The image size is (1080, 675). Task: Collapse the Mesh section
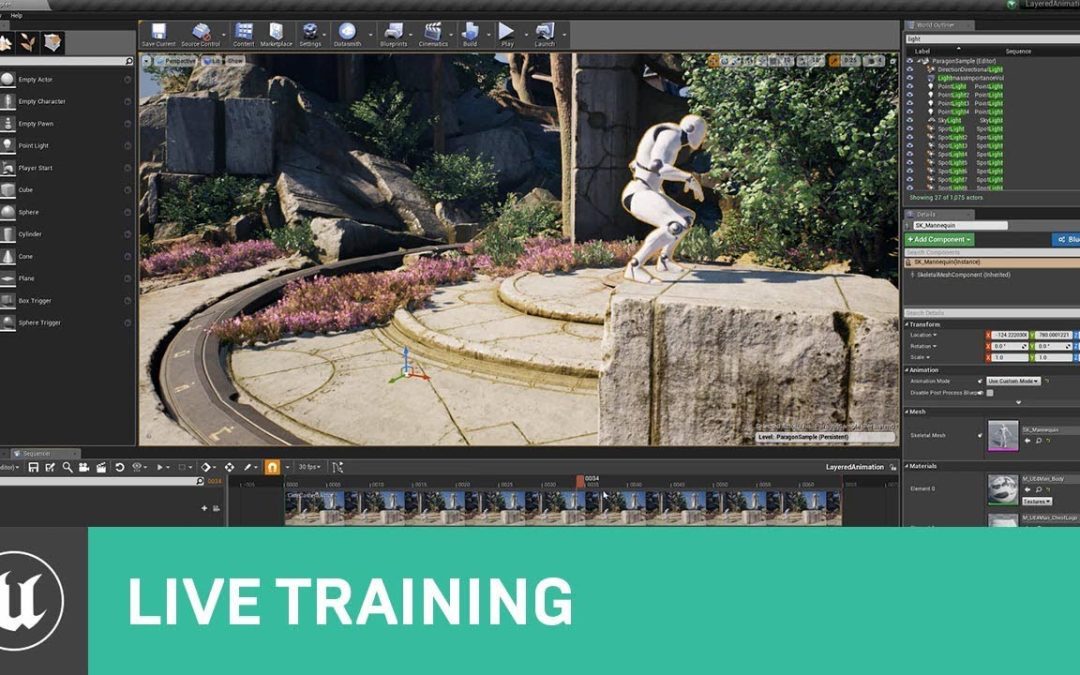point(906,412)
